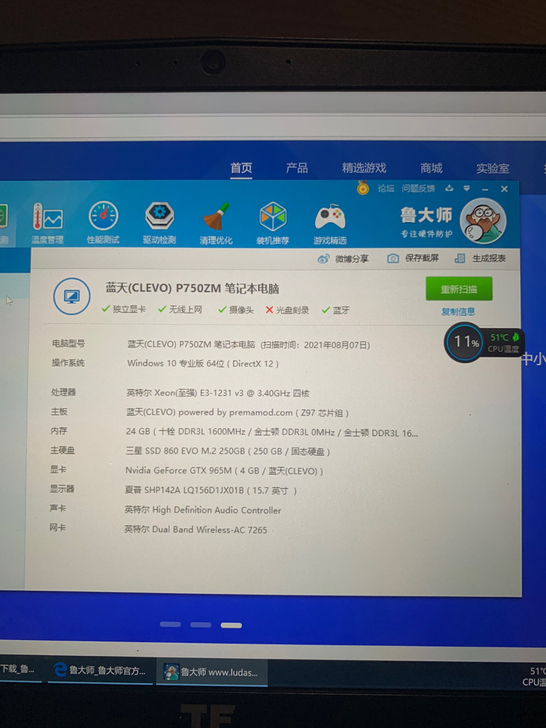Screen dimensions: 546x728
Task: Click the 复制信息 copy info link
Action: 458,312
